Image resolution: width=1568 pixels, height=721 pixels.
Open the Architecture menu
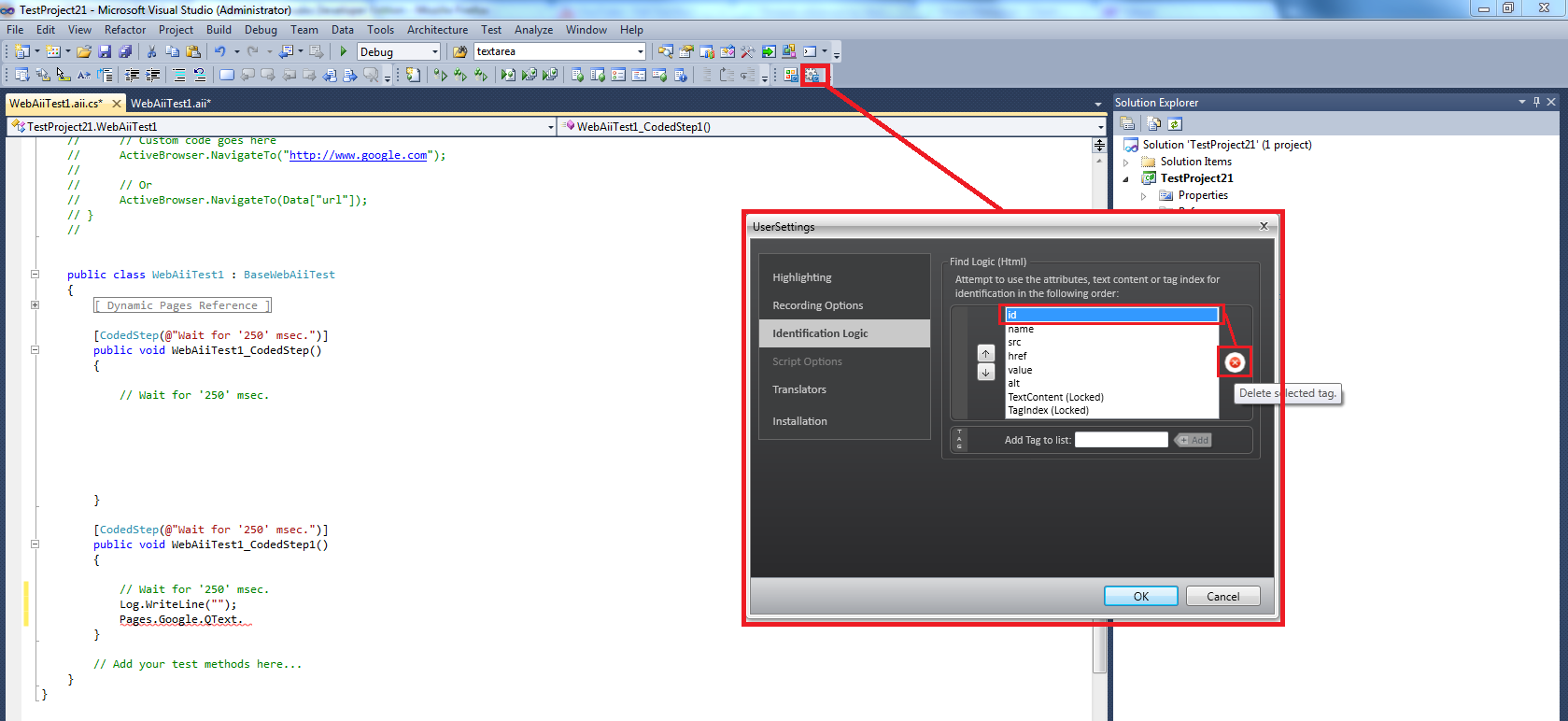(x=437, y=30)
